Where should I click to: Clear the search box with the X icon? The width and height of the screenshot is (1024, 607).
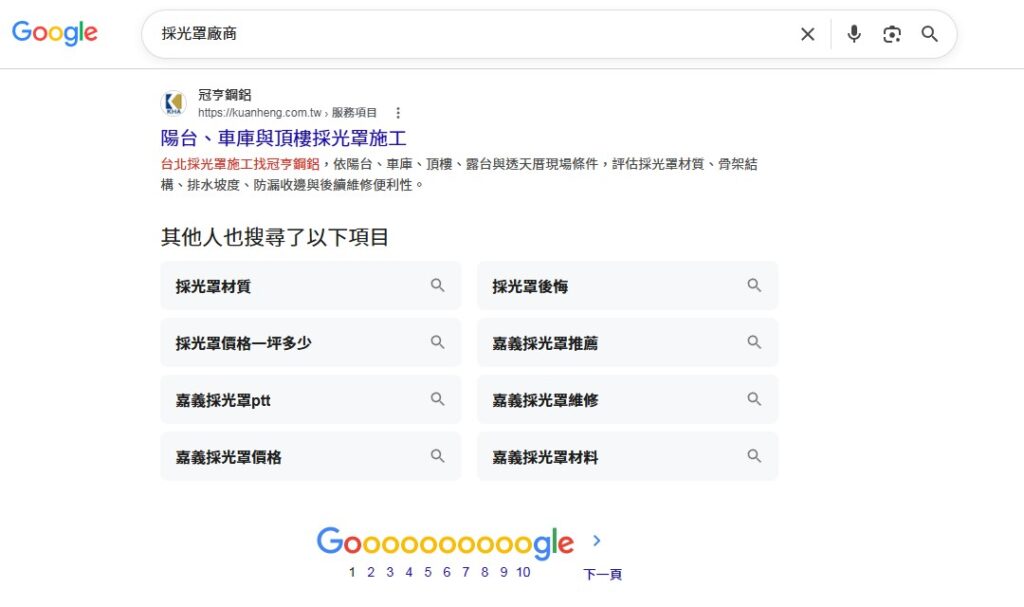[x=808, y=34]
